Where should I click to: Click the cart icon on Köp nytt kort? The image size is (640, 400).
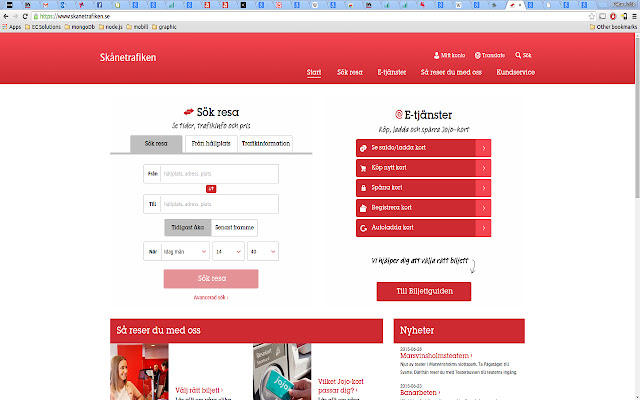point(363,168)
